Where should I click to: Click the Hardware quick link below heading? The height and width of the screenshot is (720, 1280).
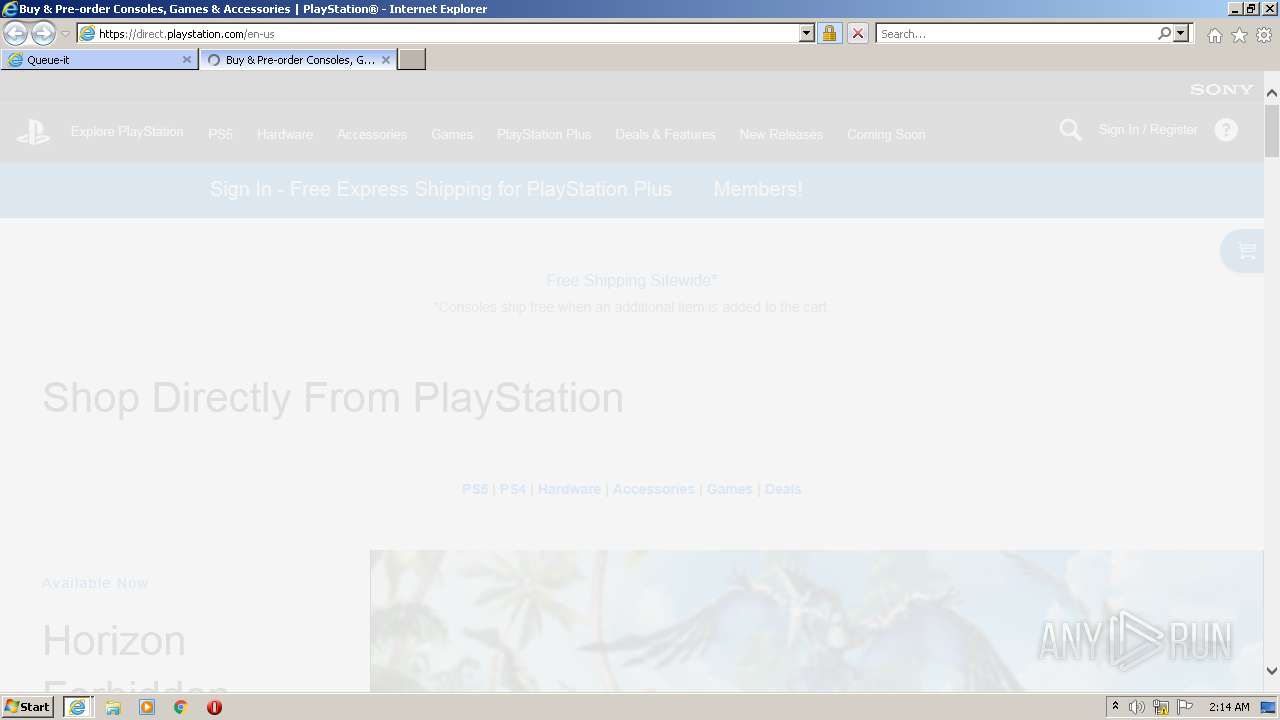point(569,489)
